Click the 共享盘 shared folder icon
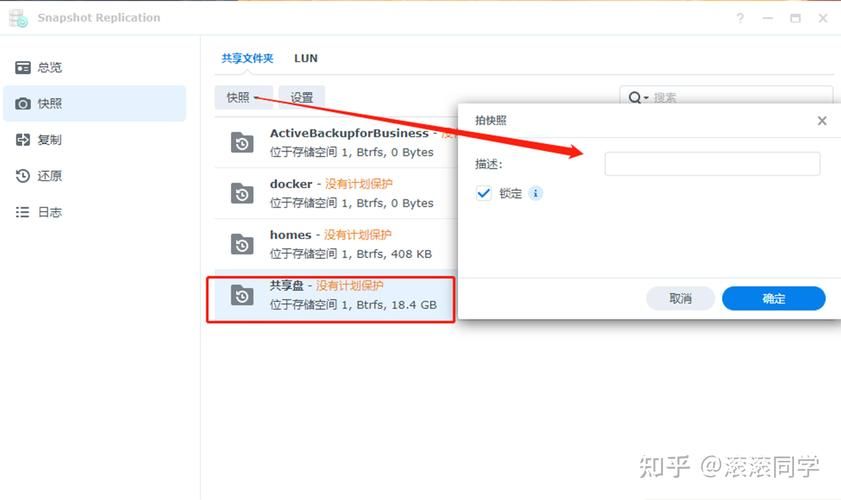The height and width of the screenshot is (500, 841). pyautogui.click(x=242, y=295)
